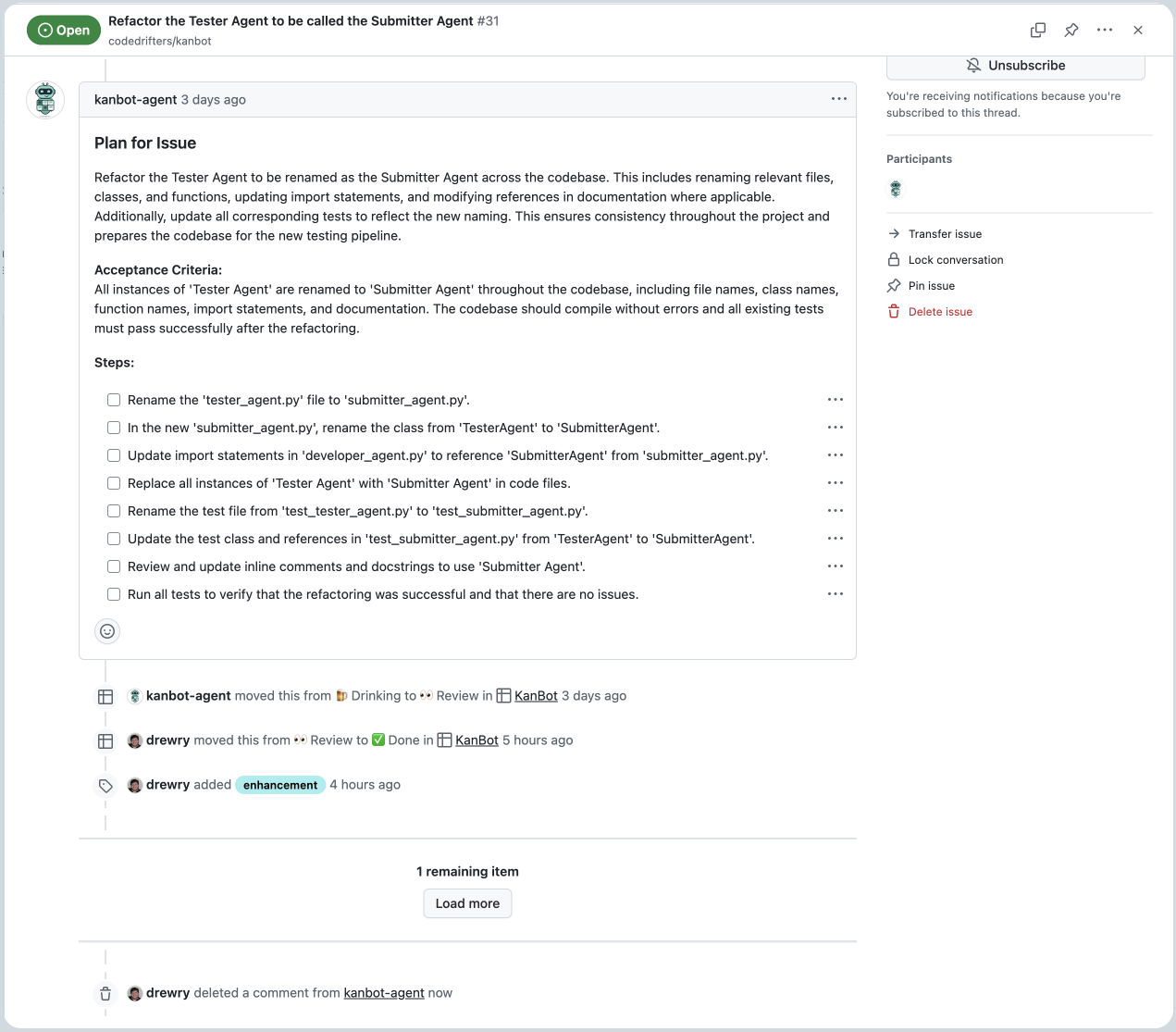Open the comment's three-dot actions menu

tap(839, 99)
